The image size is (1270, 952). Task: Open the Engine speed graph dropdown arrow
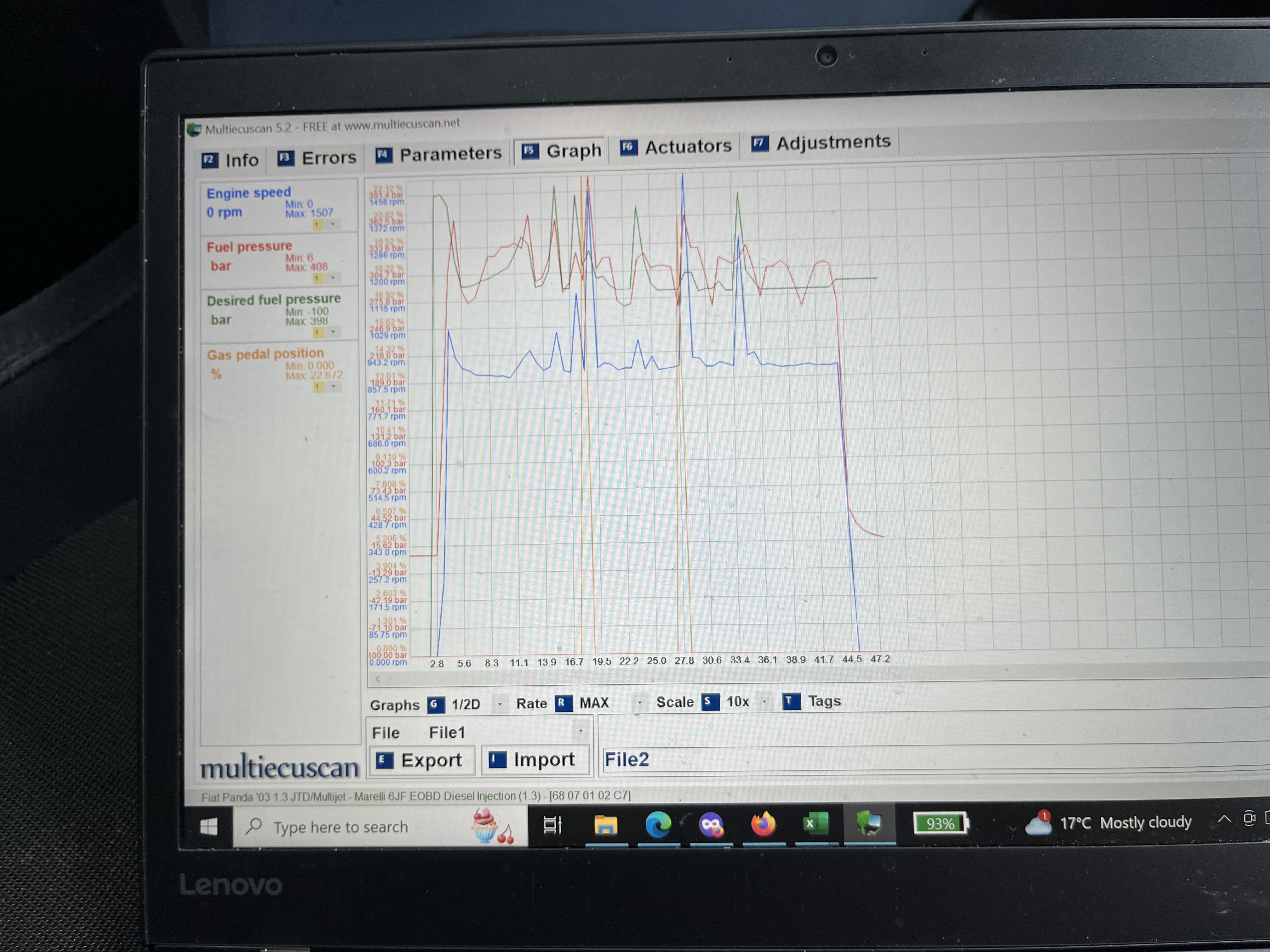coord(333,224)
